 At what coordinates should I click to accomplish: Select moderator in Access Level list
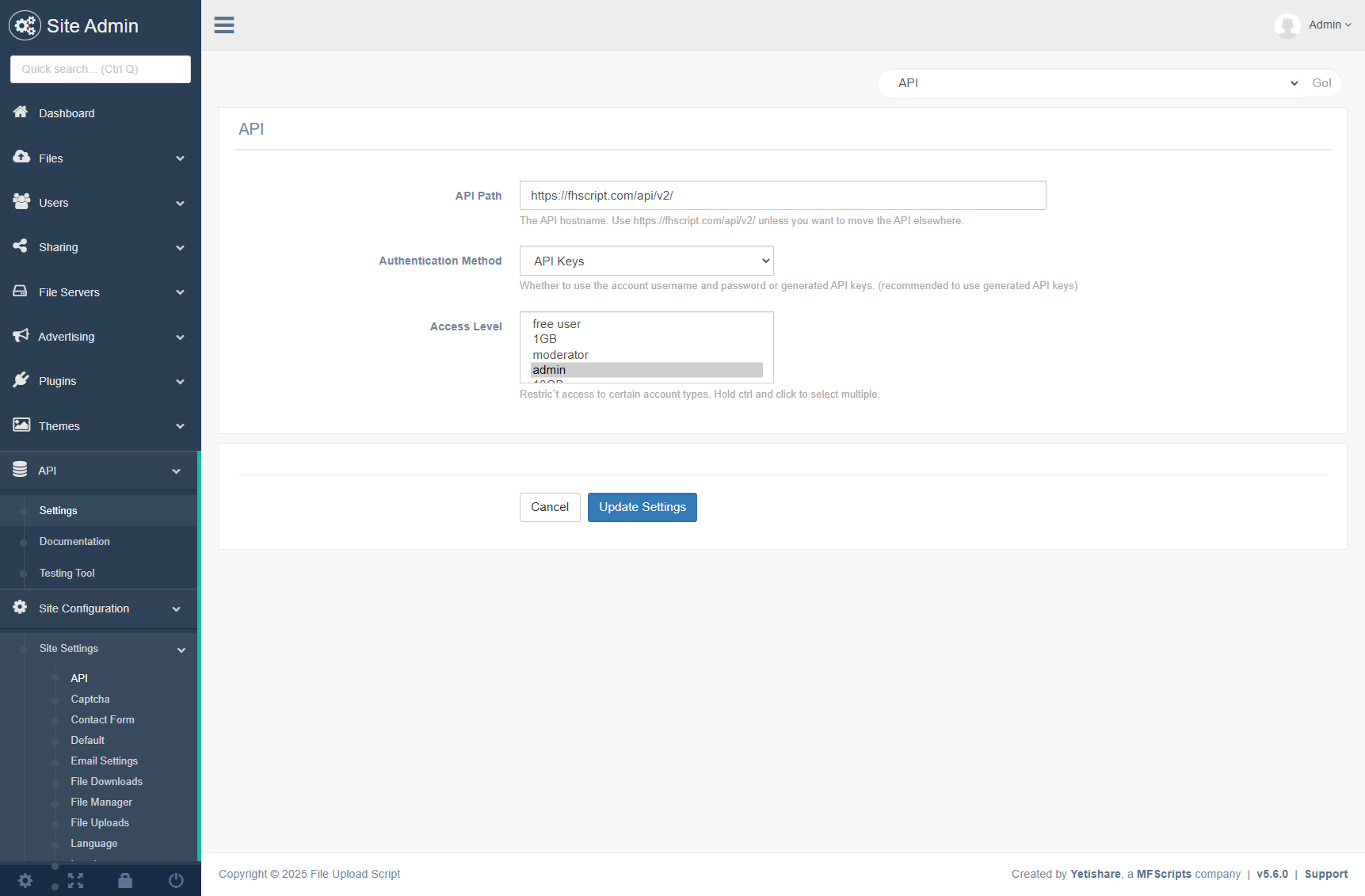click(561, 355)
